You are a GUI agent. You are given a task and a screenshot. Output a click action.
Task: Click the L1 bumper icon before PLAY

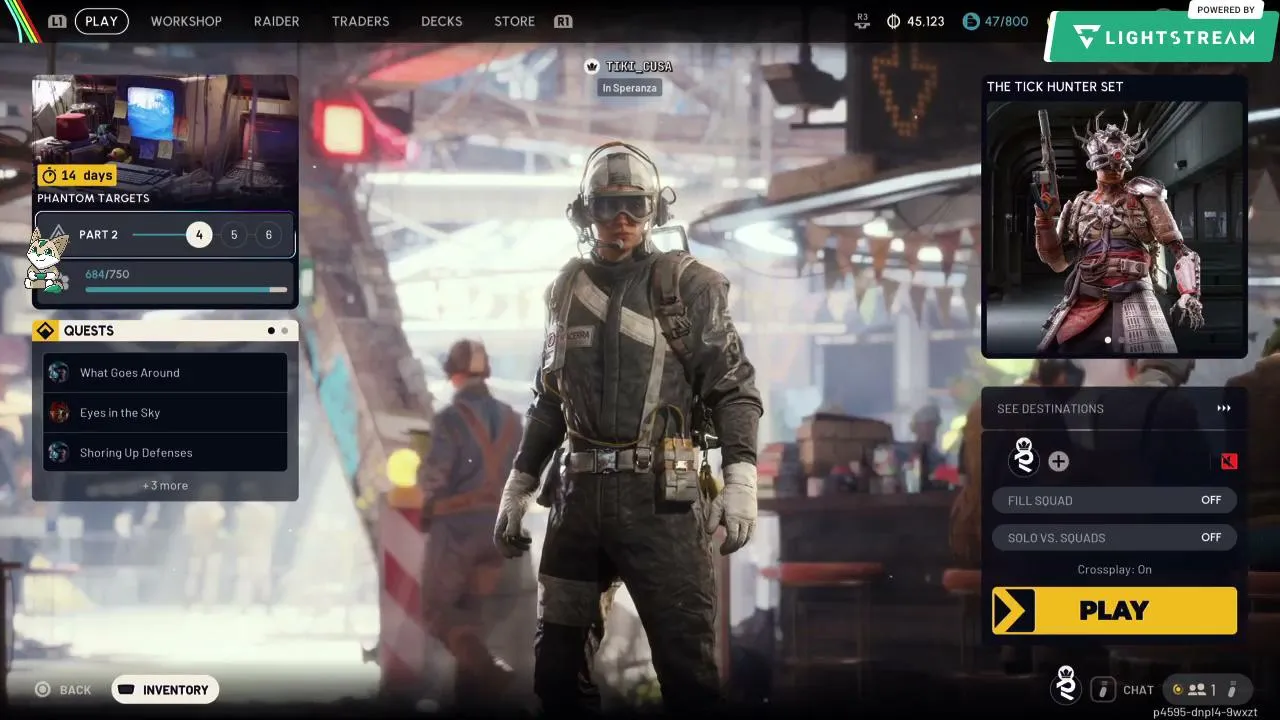coord(58,21)
